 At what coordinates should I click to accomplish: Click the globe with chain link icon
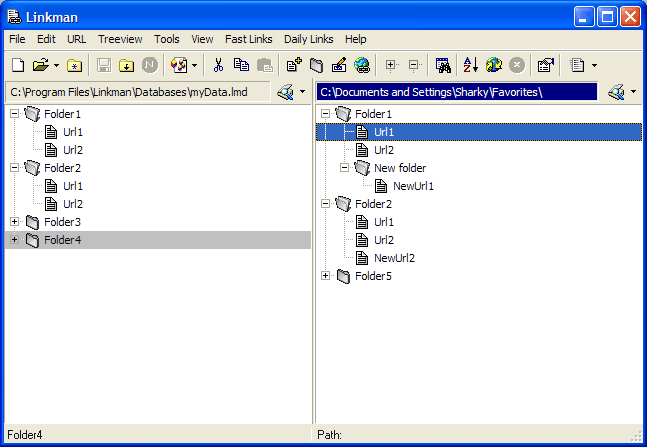click(x=362, y=65)
